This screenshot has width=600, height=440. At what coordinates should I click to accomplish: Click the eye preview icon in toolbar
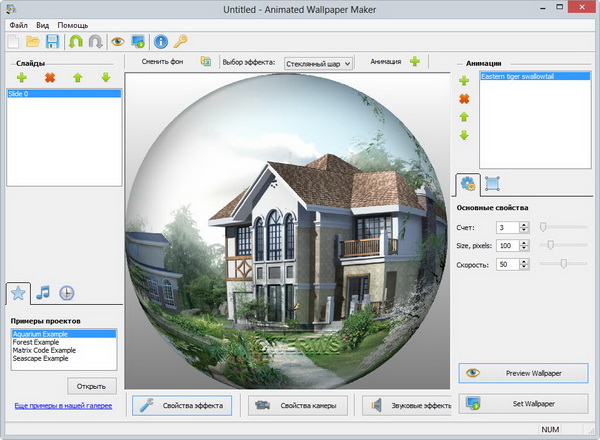118,41
